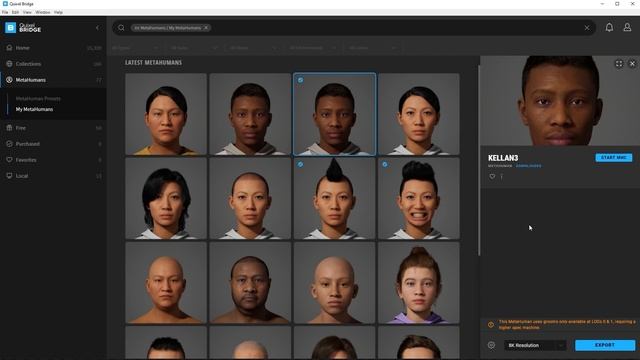The image size is (640, 360).
Task: Open the Edit menu
Action: [x=16, y=12]
